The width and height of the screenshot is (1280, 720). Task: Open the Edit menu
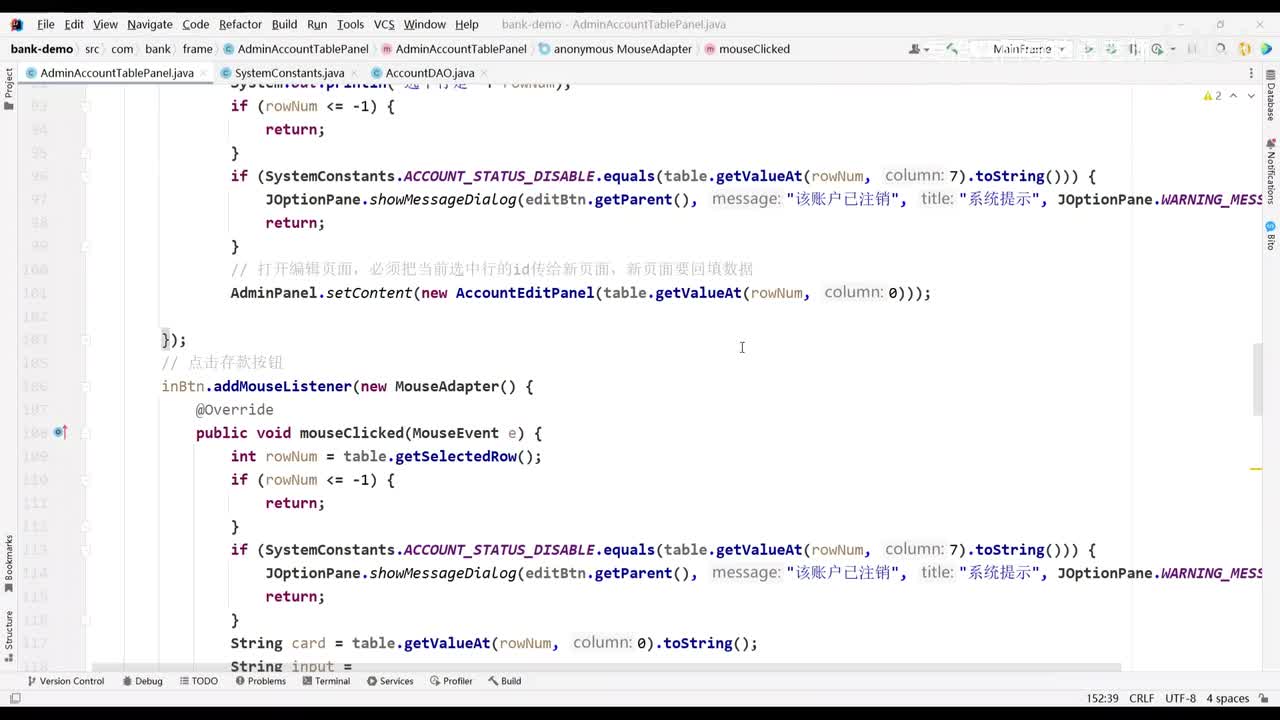click(x=74, y=24)
